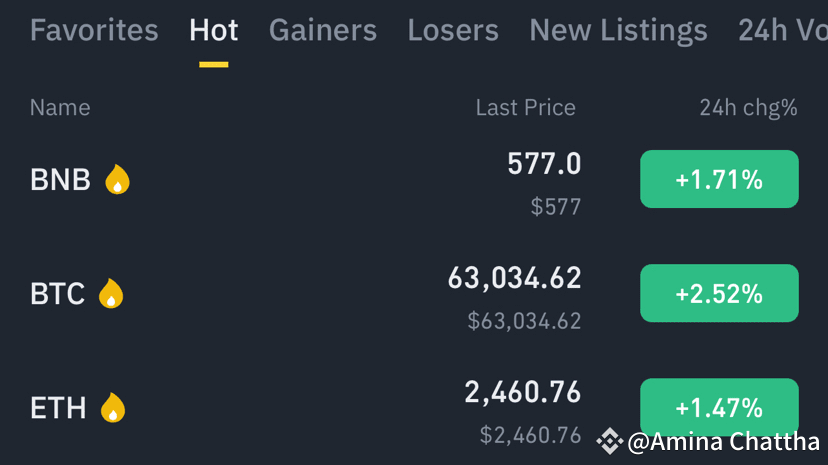Viewport: 828px width, 465px height.
Task: Click the Binance logo in the watermark
Action: pyautogui.click(x=609, y=441)
